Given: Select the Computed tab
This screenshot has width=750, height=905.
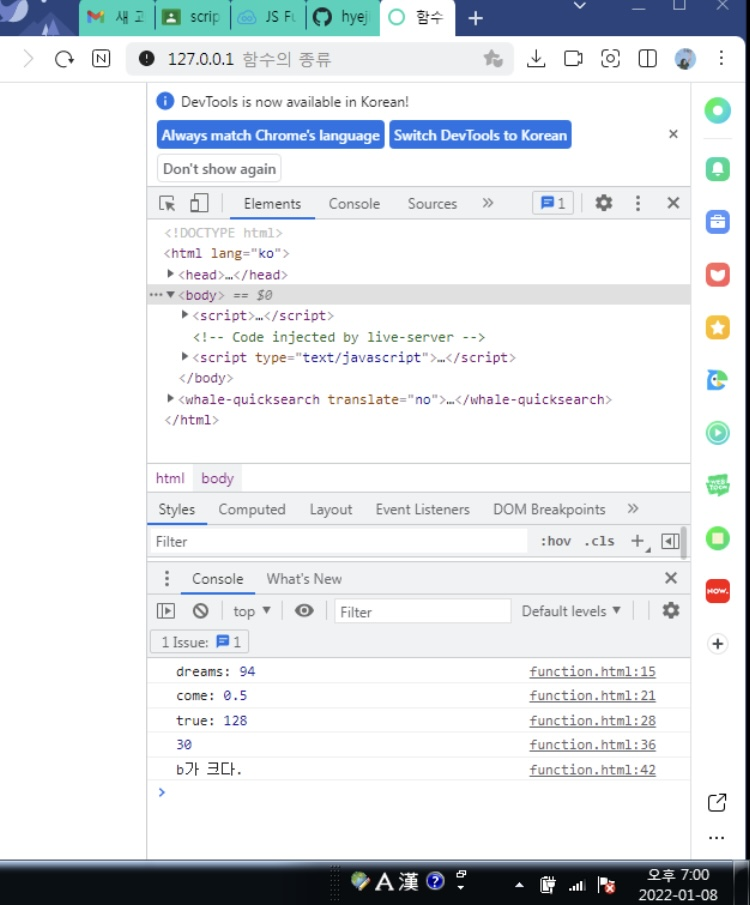Looking at the screenshot, I should (252, 509).
